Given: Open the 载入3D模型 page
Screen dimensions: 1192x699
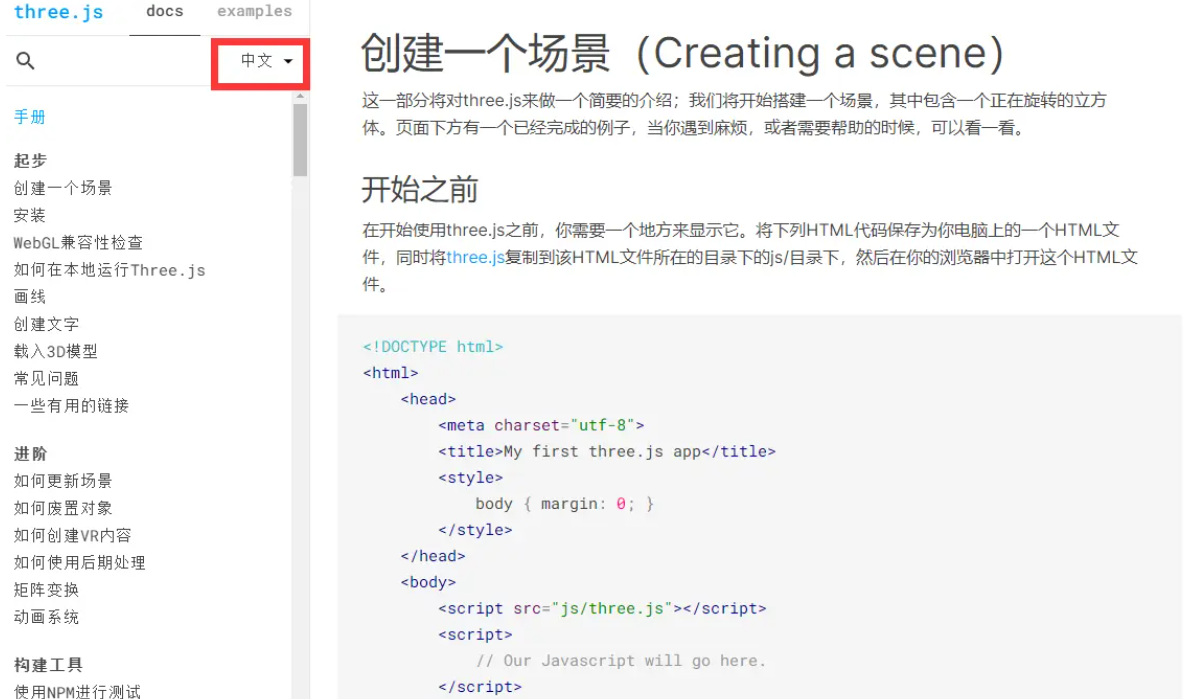Looking at the screenshot, I should pyautogui.click(x=55, y=351).
